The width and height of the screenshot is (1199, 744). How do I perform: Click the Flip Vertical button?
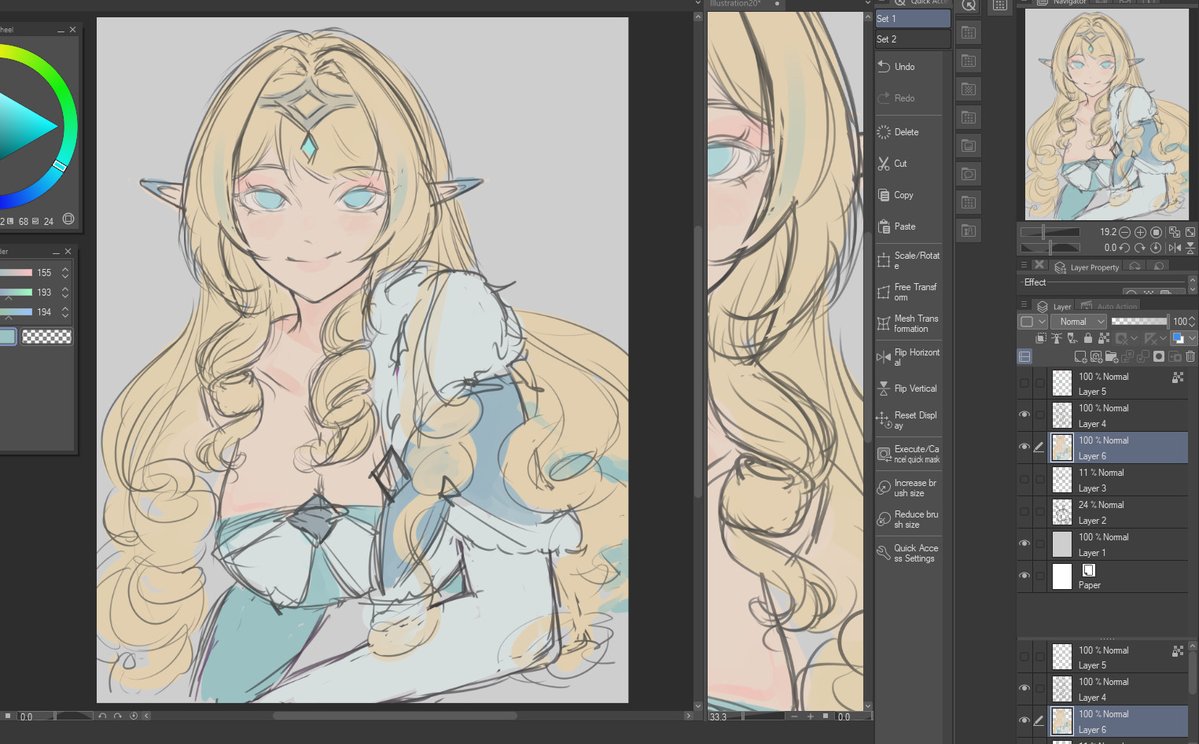[x=908, y=388]
